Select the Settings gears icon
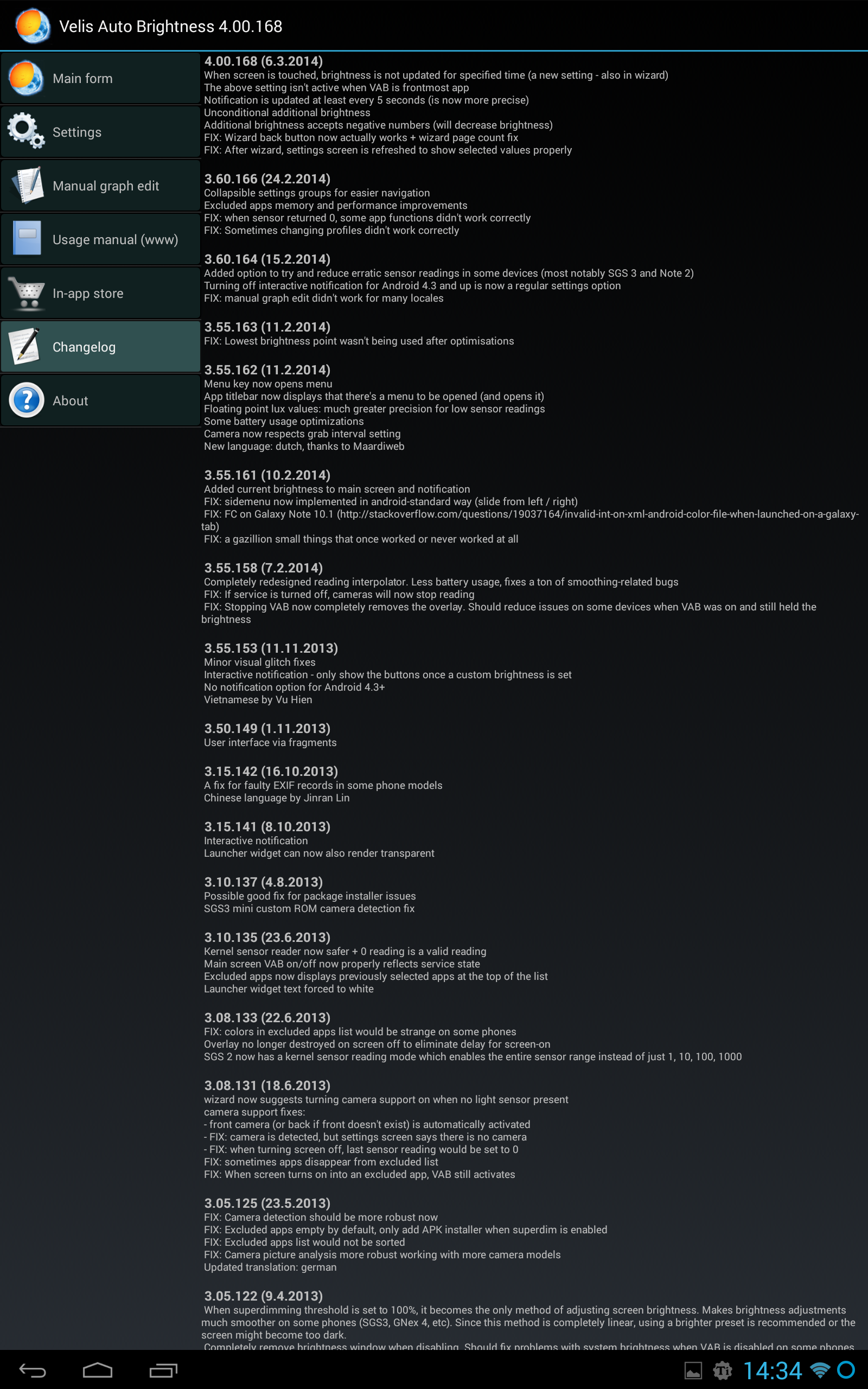Screen dimensions: 868x1389 tap(26, 131)
